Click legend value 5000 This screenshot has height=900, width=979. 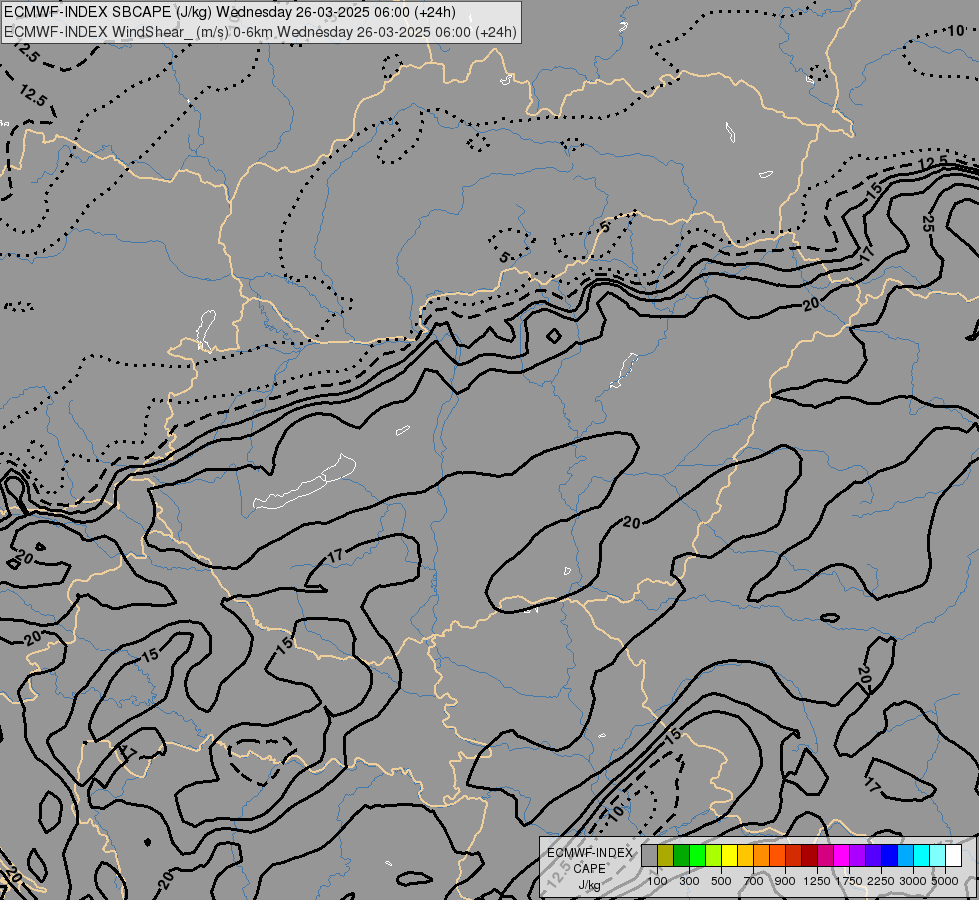[945, 881]
